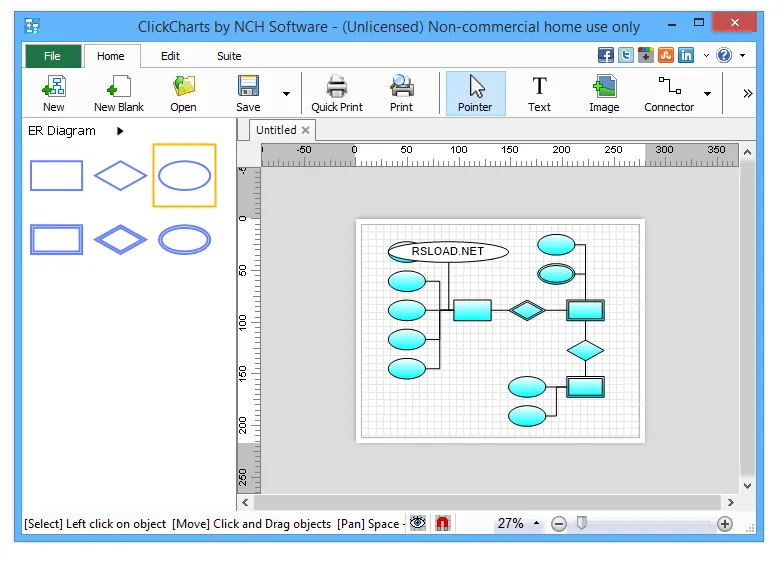Click the horizontal scrollbar left arrow
The height and width of the screenshot is (562, 783).
coord(245,503)
